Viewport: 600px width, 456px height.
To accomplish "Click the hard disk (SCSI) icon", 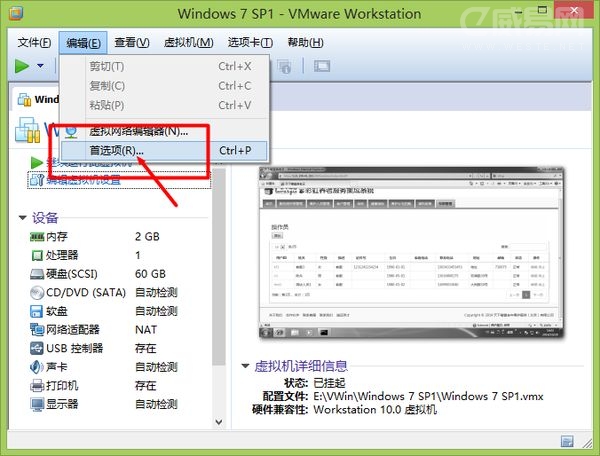I will [37, 273].
